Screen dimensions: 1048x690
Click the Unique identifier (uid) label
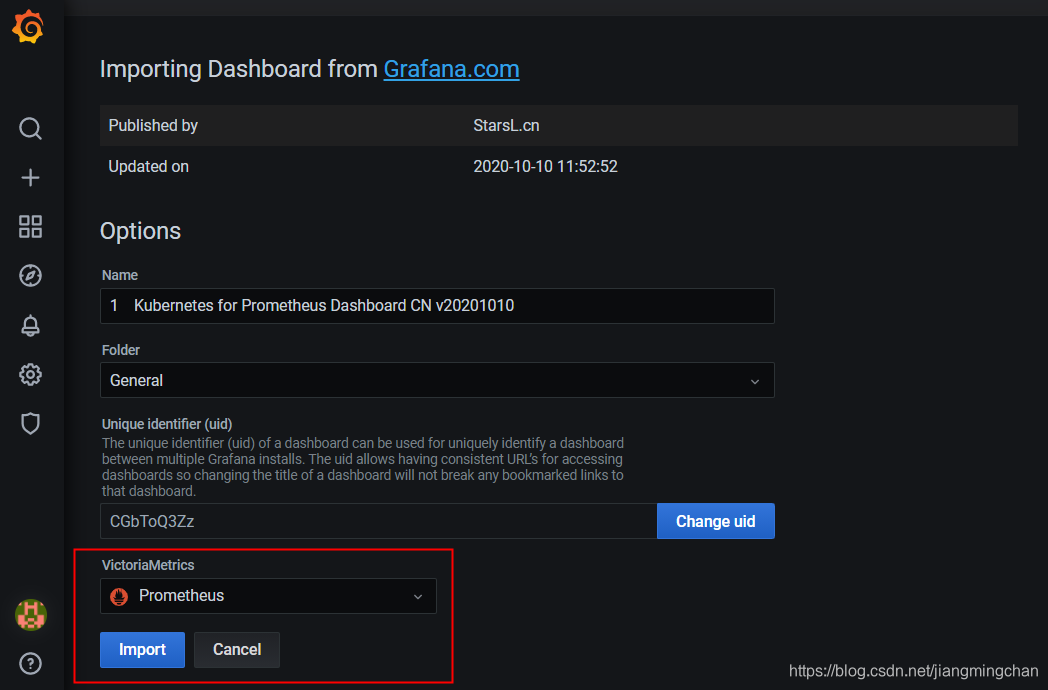167,424
